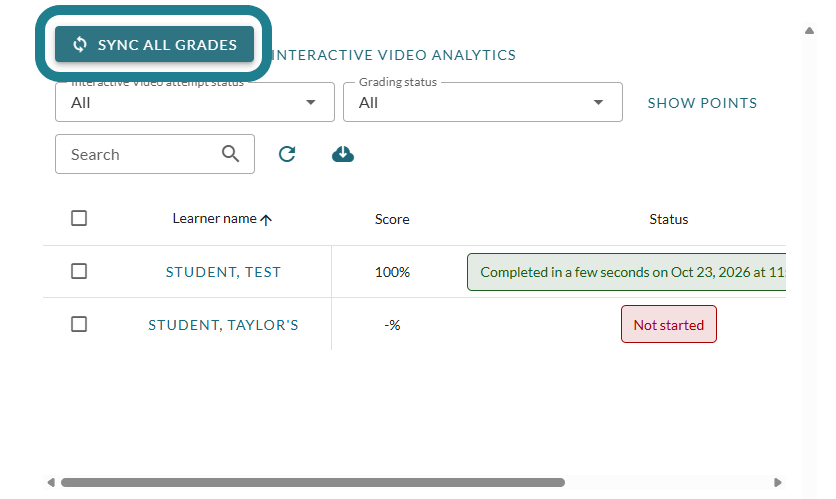Check the box for Student, Test
The image size is (836, 499).
coord(79,271)
